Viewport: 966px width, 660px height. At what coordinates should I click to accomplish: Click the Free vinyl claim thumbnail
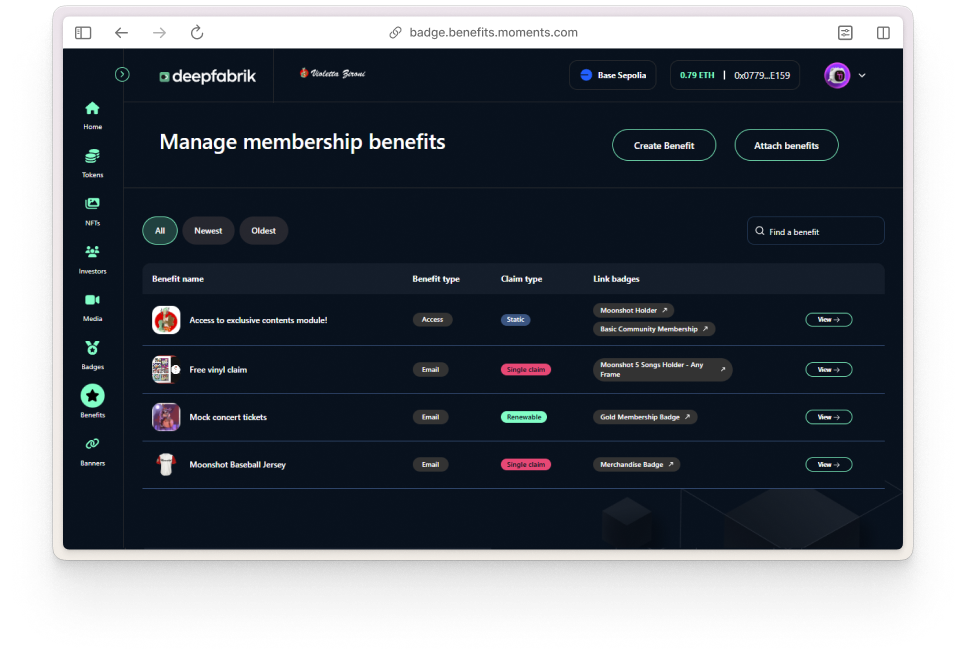point(166,369)
